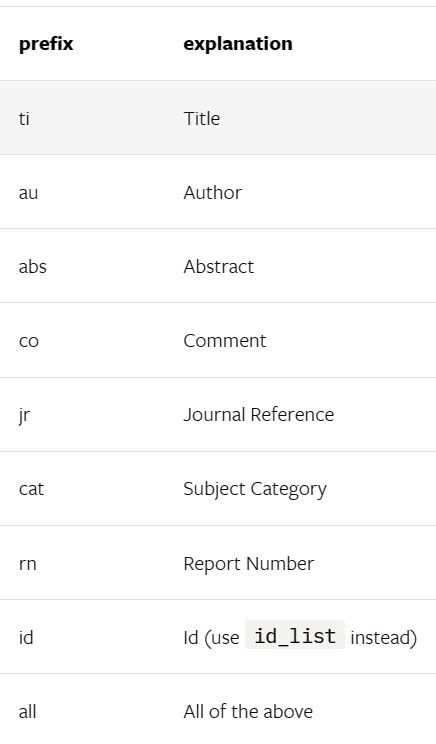This screenshot has width=436, height=744.
Task: Click the 'explanation' column header
Action: (238, 44)
